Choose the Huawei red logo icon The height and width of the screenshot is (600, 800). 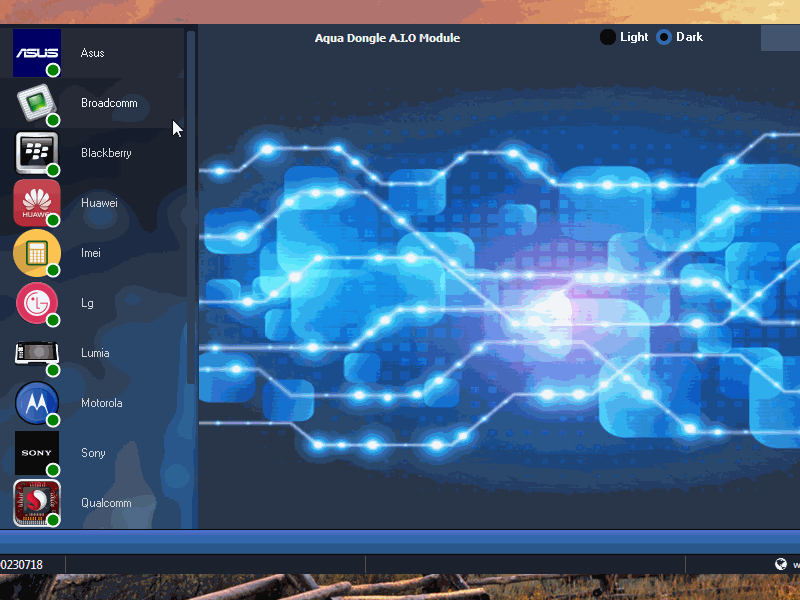click(37, 203)
